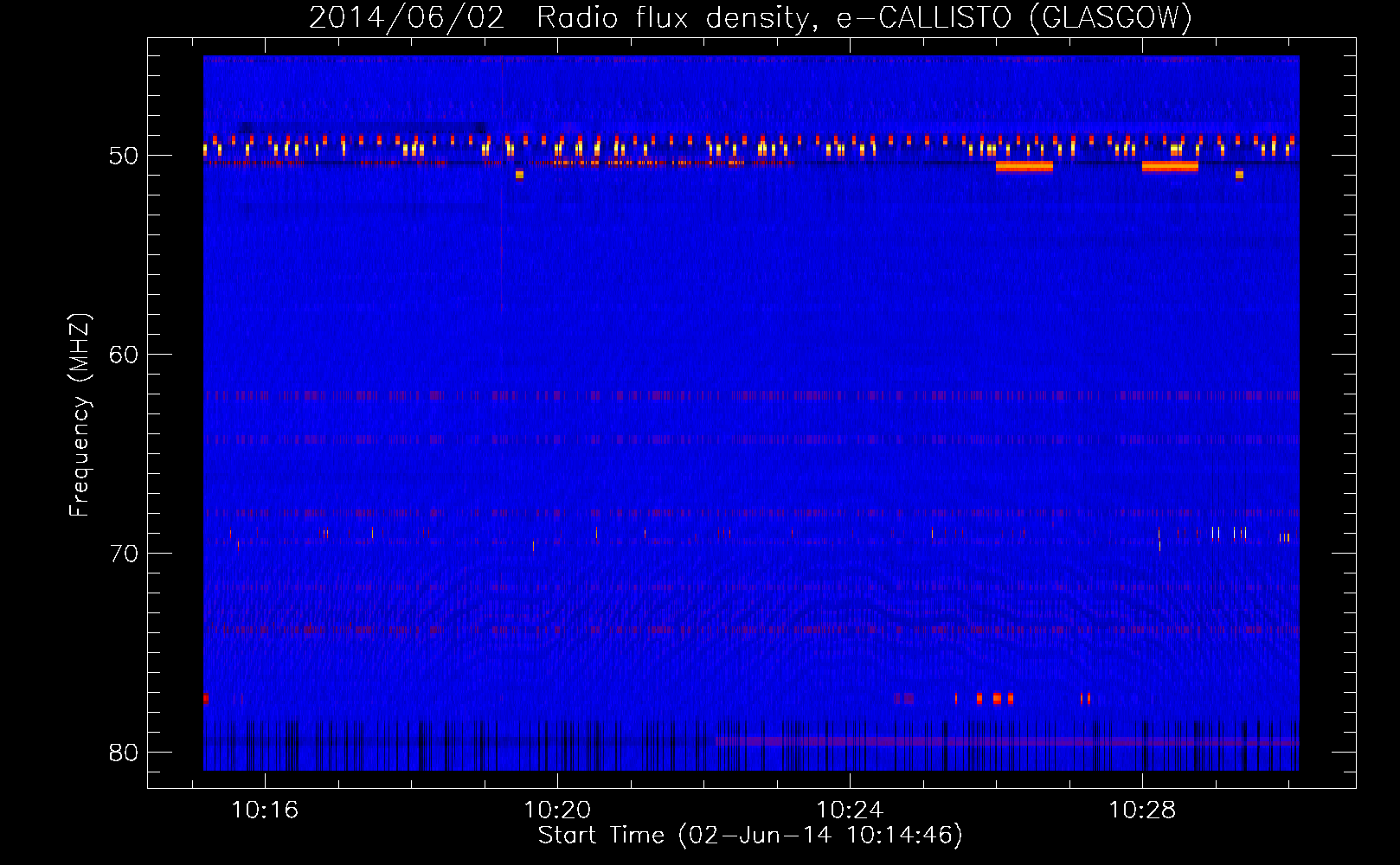Click the plot title 'Radio flux density, e-CALLISTO (GLASGOW)'
This screenshot has height=865, width=1400.
tap(864, 17)
